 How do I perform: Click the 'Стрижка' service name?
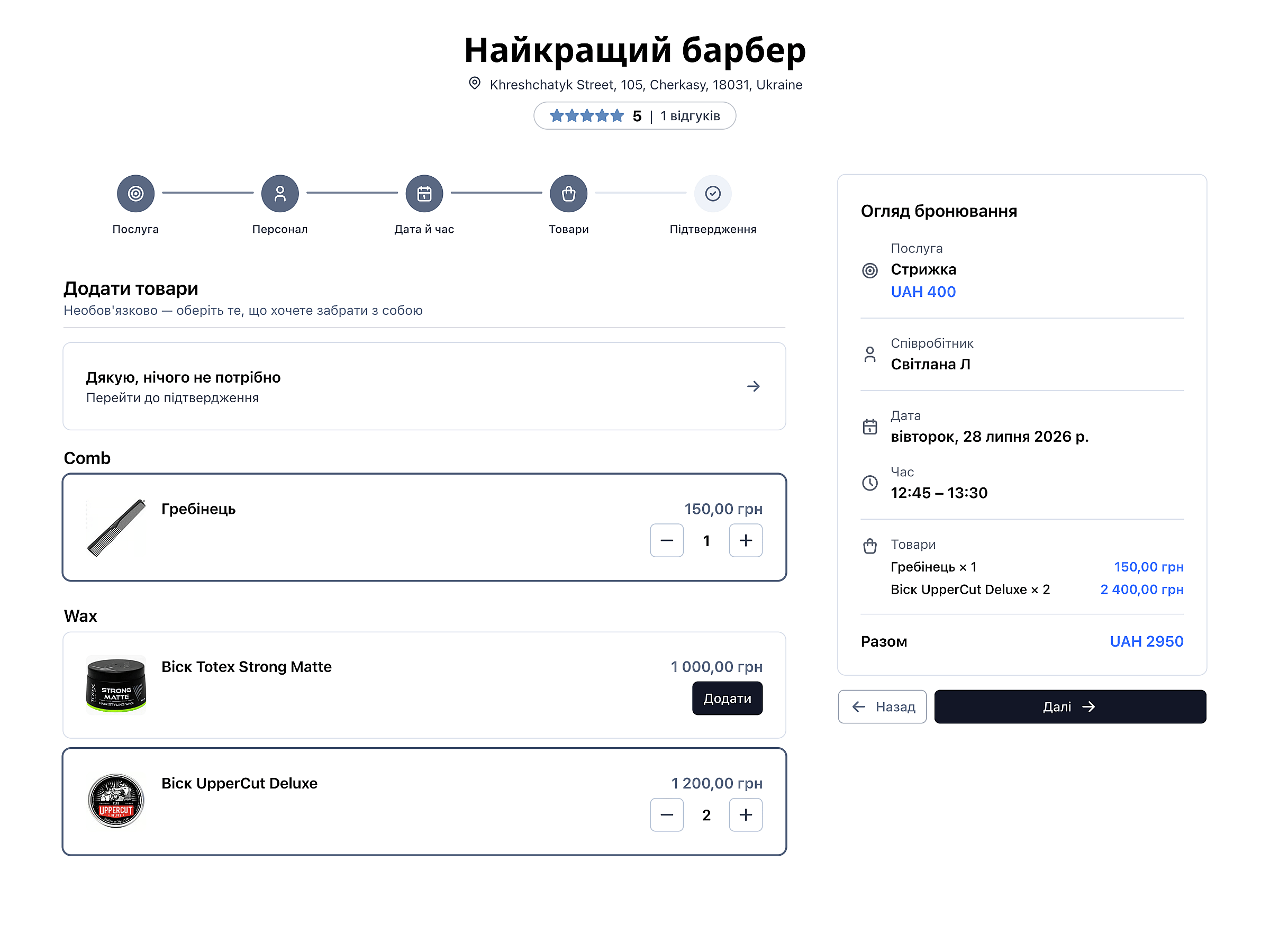(923, 269)
